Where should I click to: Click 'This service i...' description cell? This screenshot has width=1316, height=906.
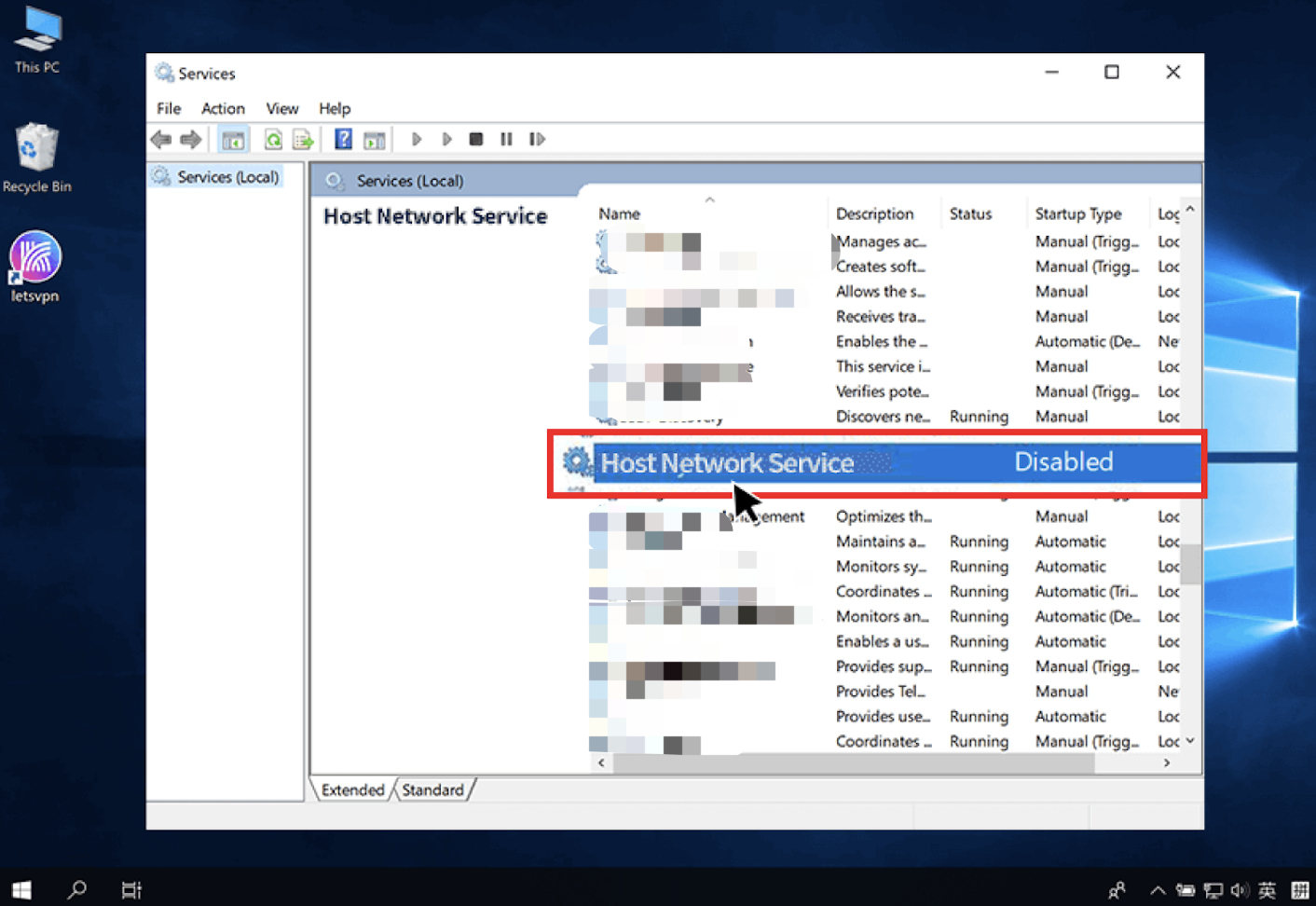[883, 367]
